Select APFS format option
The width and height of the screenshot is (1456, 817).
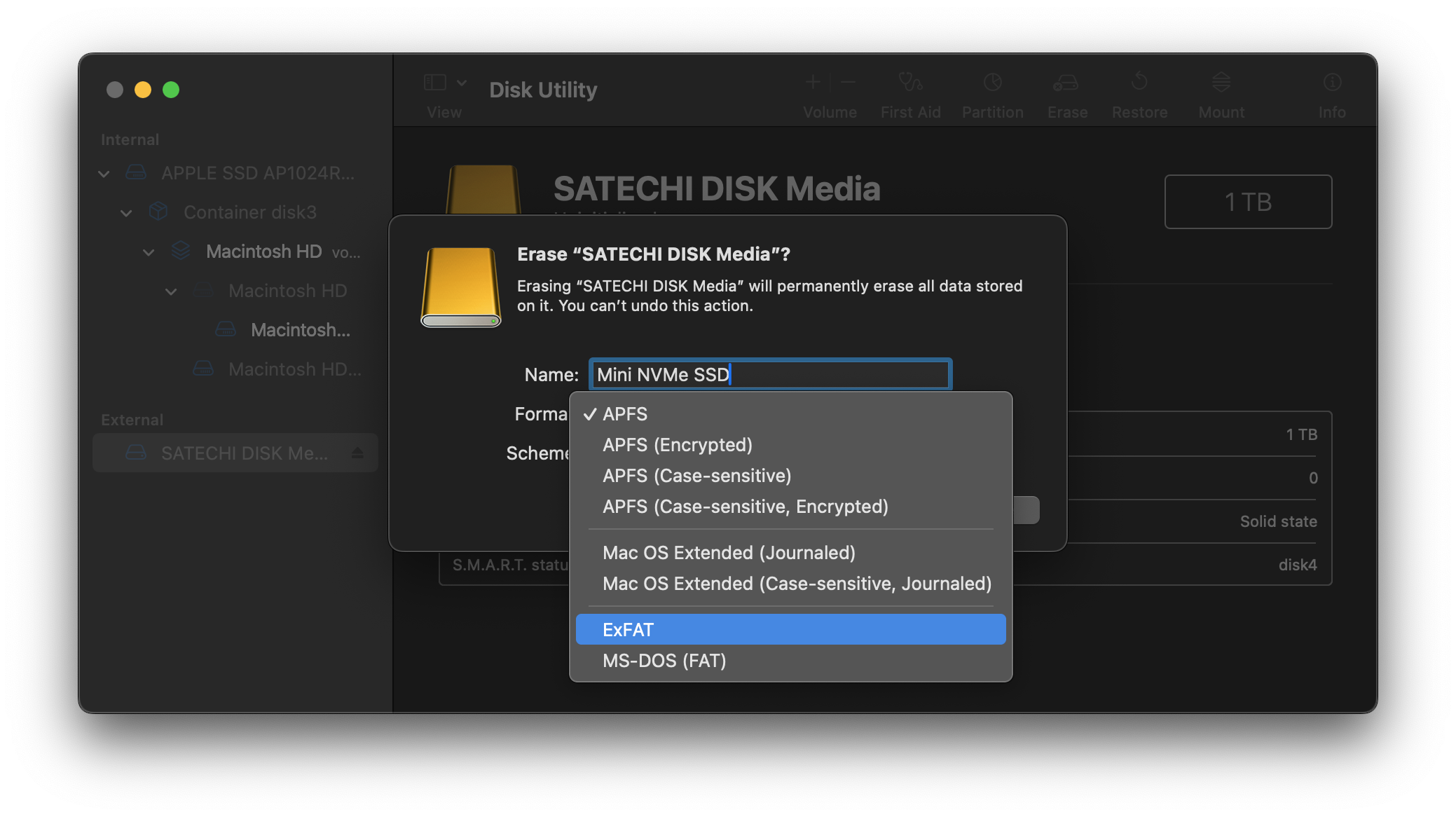pos(790,413)
